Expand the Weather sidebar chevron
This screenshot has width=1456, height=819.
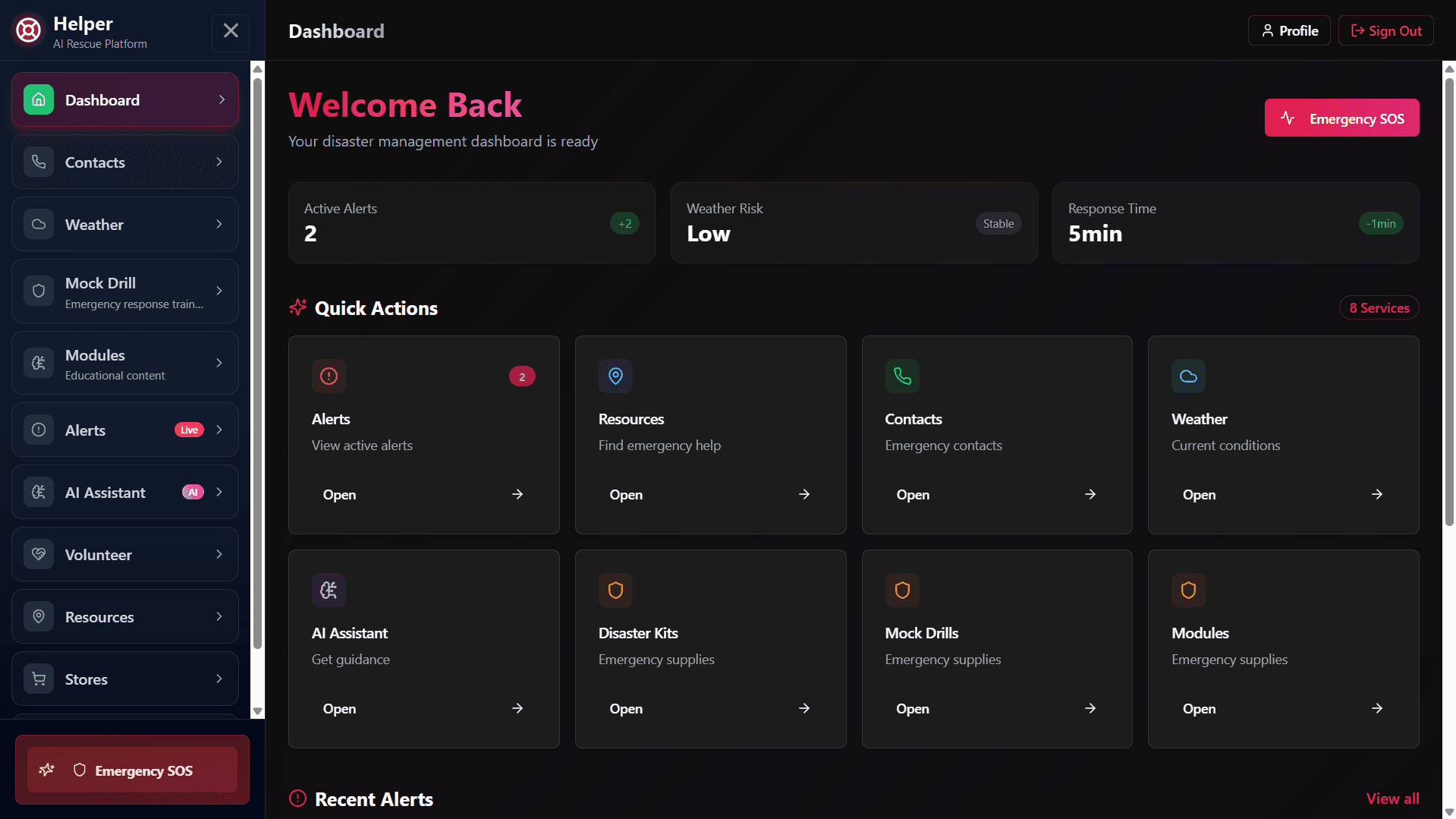point(219,224)
